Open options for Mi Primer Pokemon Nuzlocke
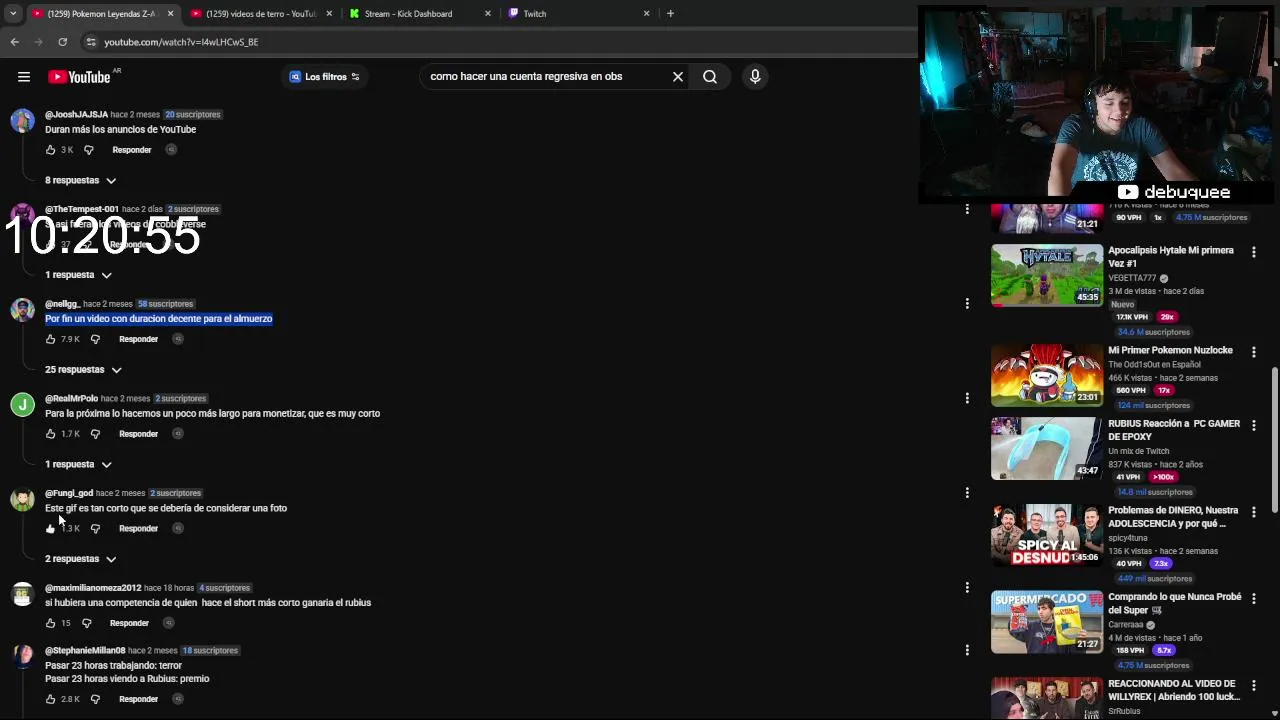 click(x=1253, y=352)
